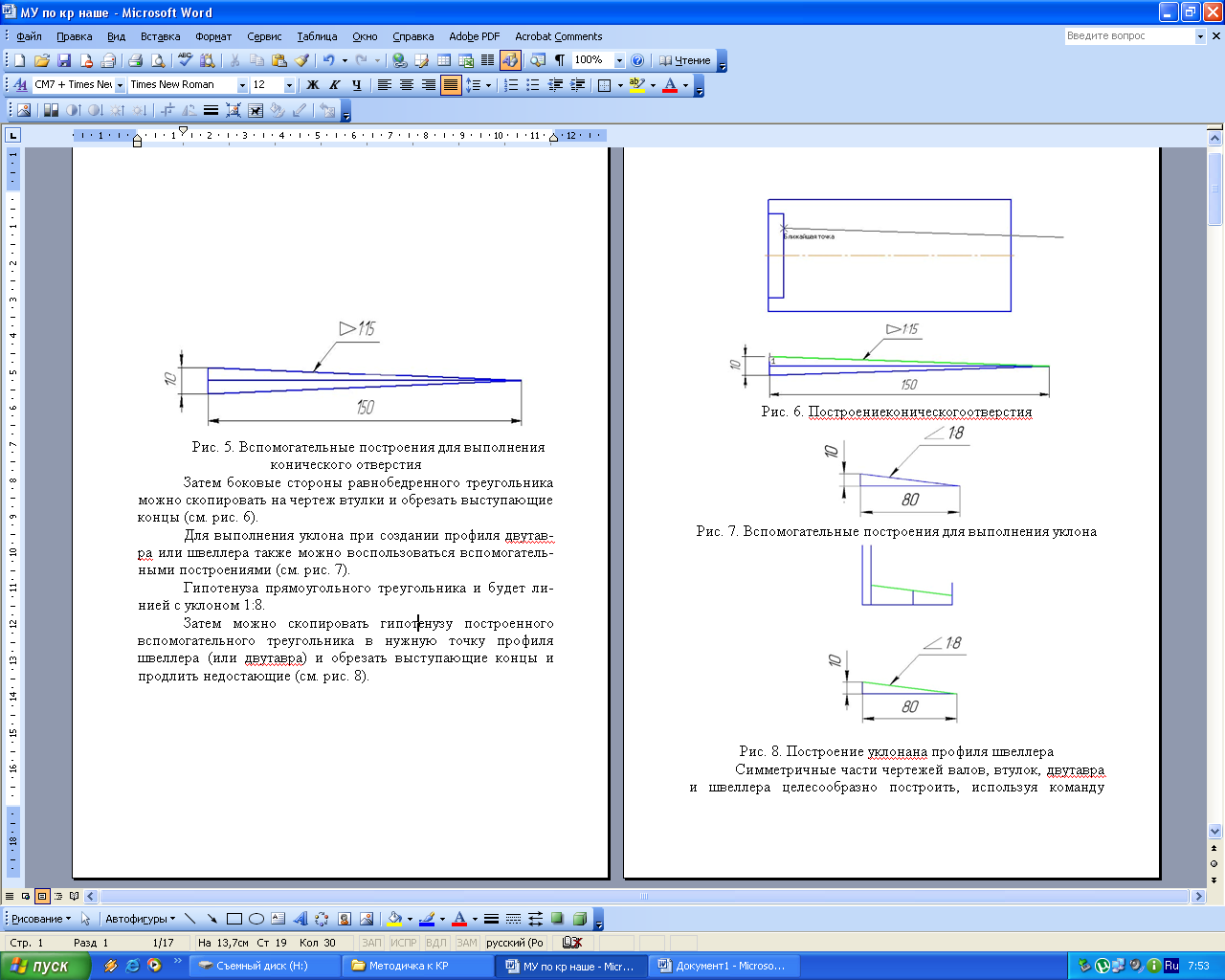Insert WordArt from the Drawing toolbar
Image resolution: width=1225 pixels, height=980 pixels.
(300, 919)
